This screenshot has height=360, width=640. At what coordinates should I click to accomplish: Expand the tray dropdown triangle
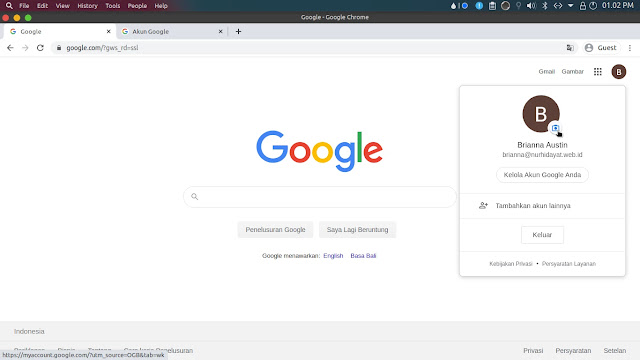571,6
